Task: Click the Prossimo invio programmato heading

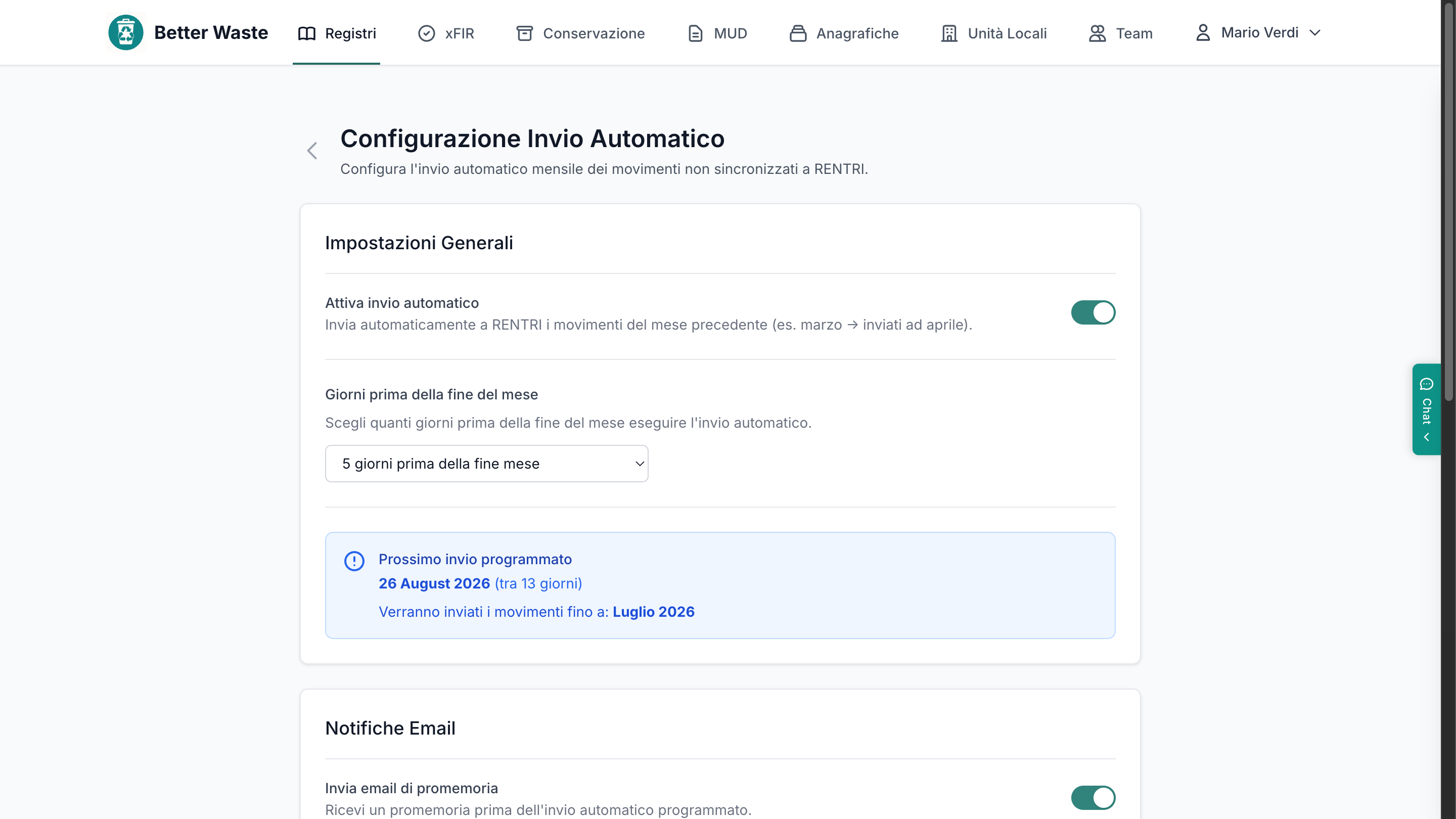Action: tap(475, 559)
